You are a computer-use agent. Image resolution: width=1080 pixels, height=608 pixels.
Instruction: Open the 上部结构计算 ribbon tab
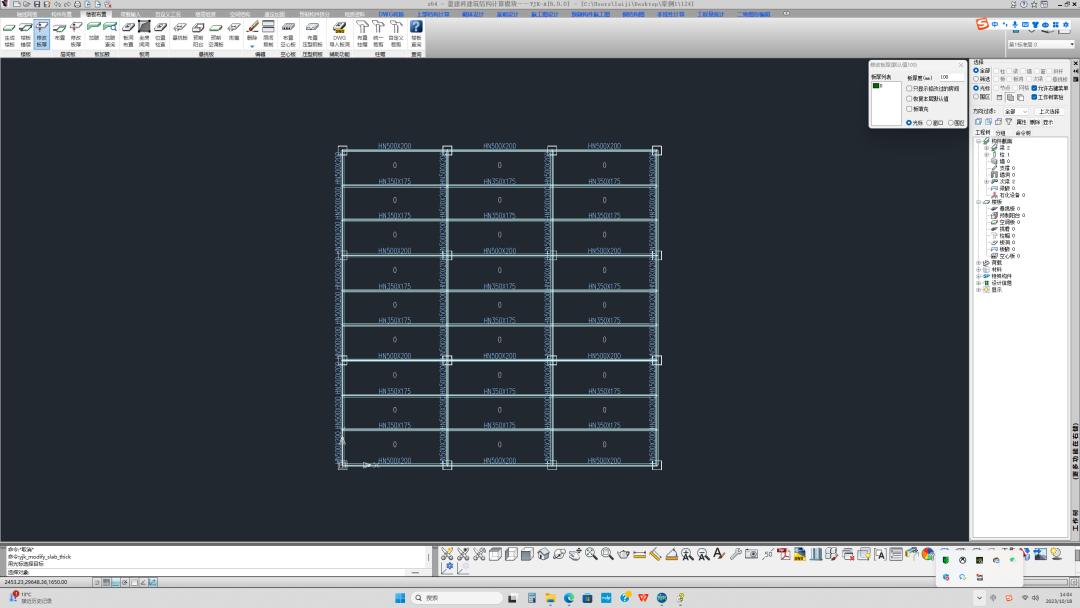coord(433,14)
